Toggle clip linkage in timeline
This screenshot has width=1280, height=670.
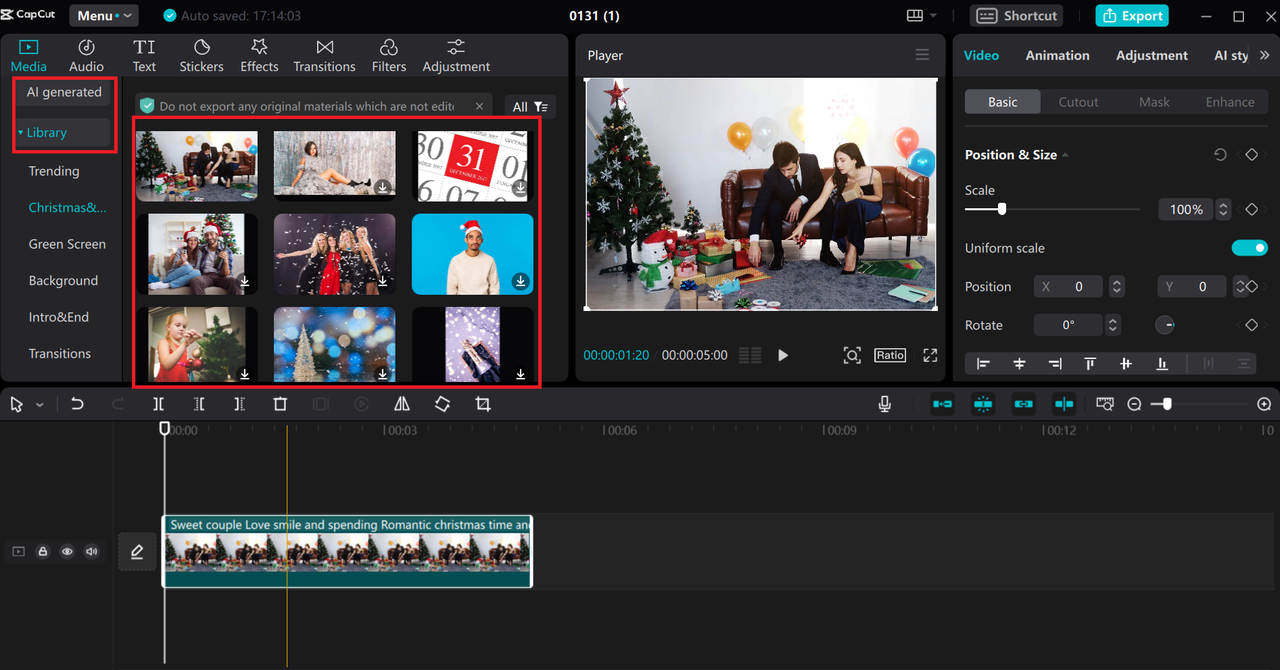pos(1023,404)
